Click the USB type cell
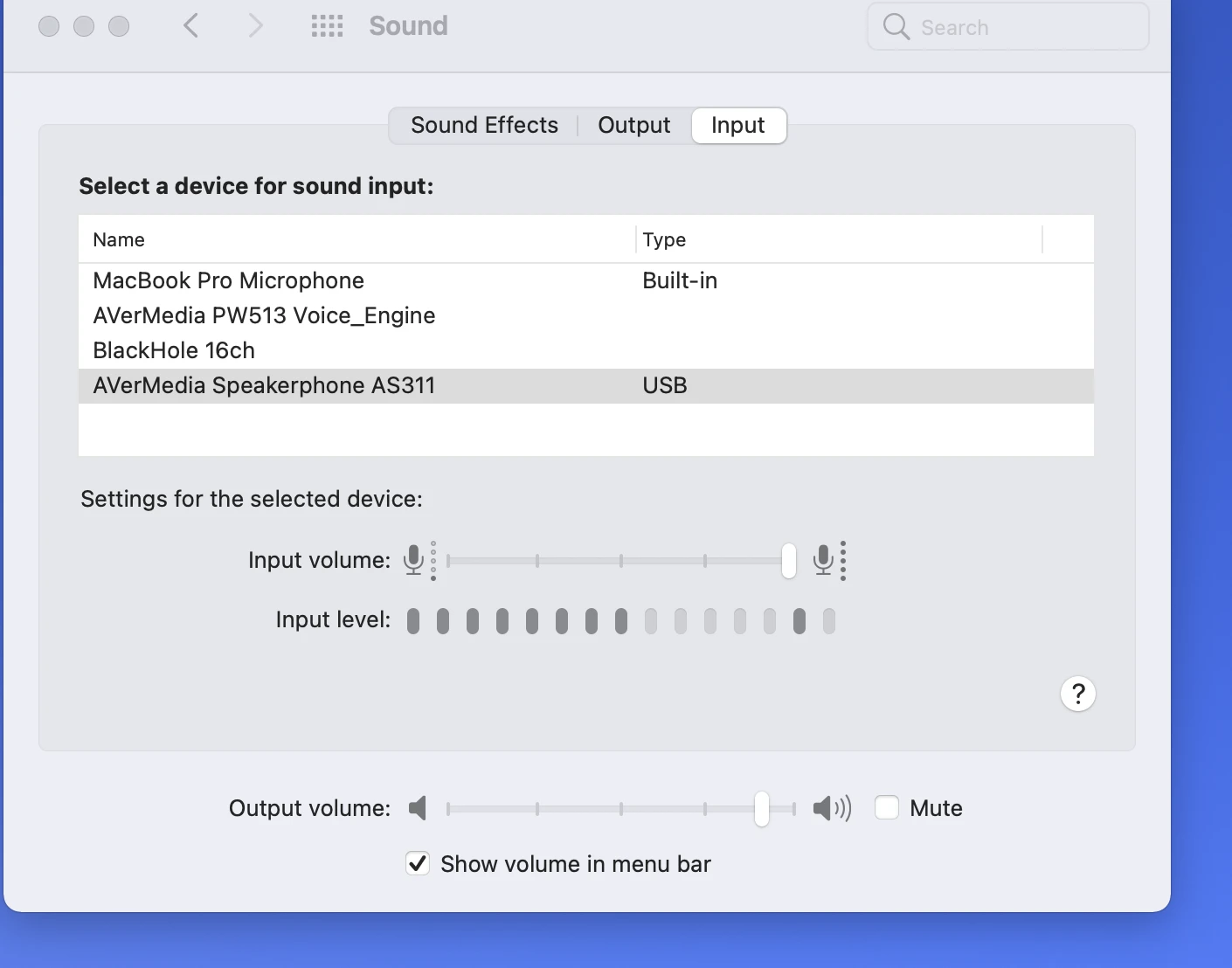 [x=665, y=385]
